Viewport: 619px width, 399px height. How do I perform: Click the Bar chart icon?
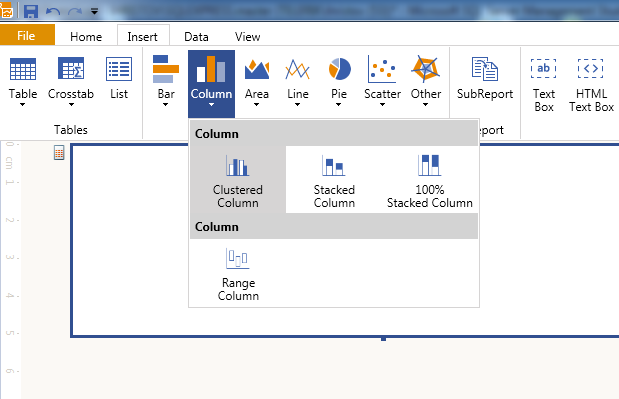coord(166,69)
